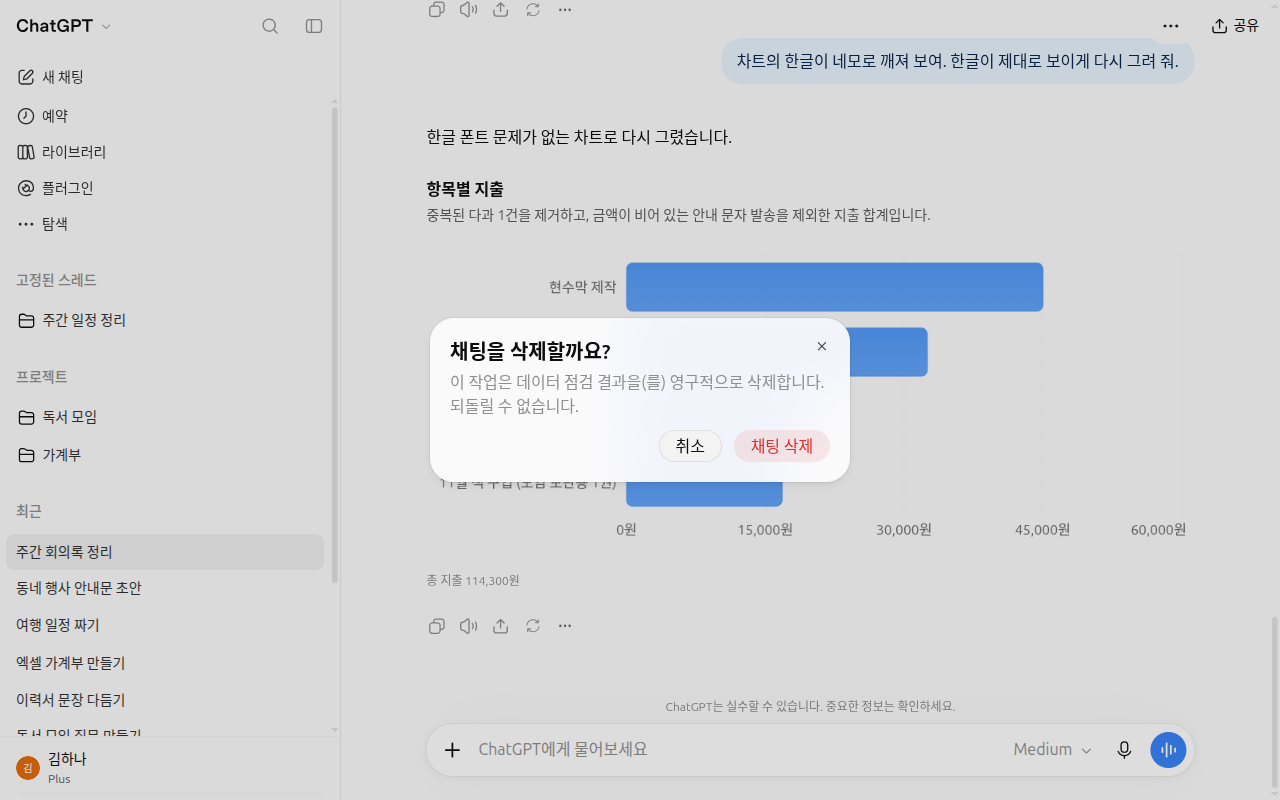Start voice mode with the blue button
Viewport: 1280px width, 800px height.
point(1168,750)
